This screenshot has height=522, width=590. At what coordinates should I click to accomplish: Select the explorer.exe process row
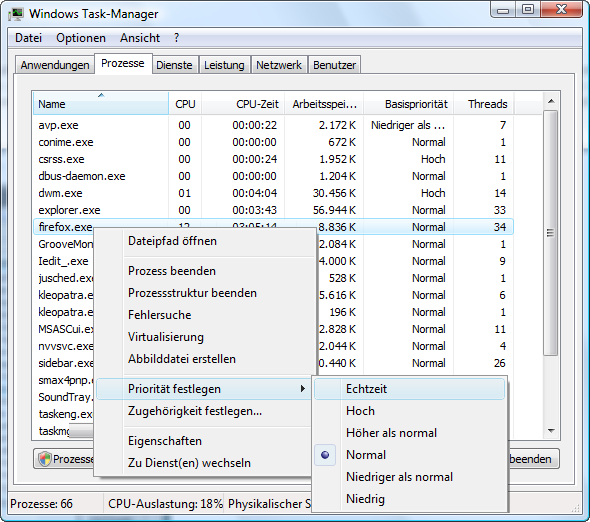click(x=273, y=210)
